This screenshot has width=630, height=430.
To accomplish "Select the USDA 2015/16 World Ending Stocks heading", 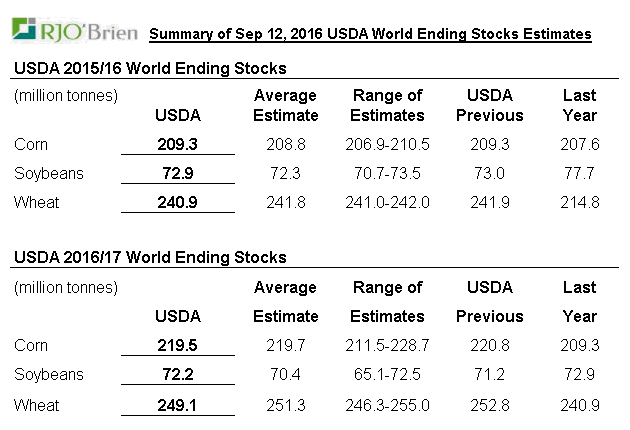I will pyautogui.click(x=150, y=69).
